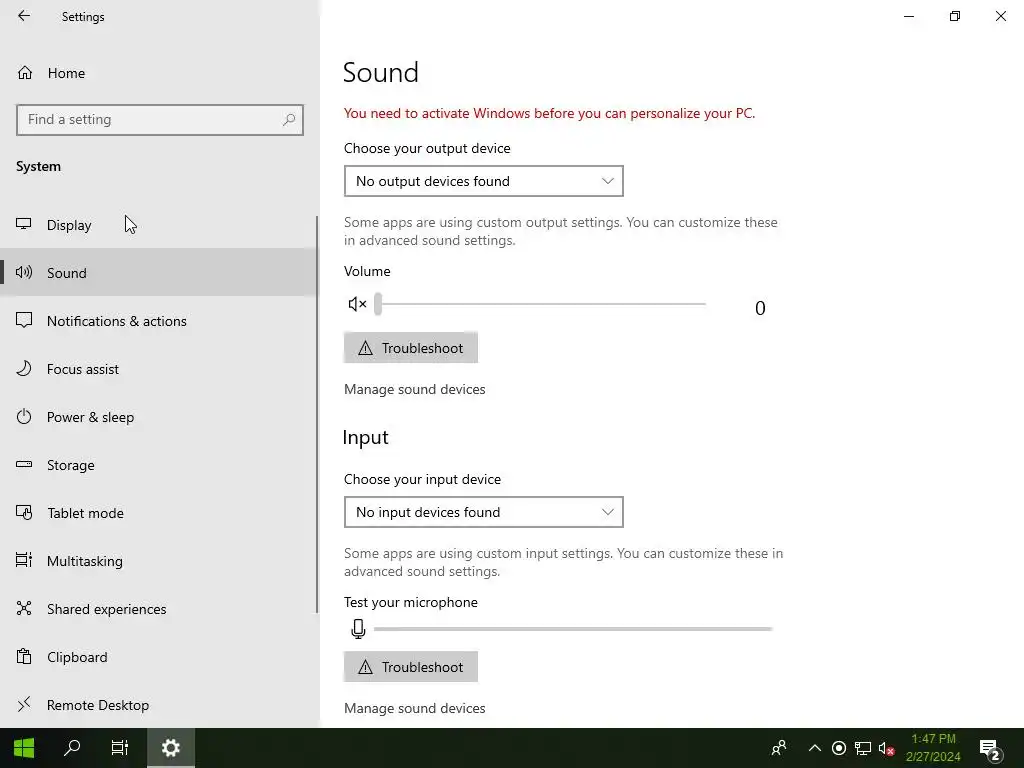Viewport: 1024px width, 768px height.
Task: Click the Tablet mode icon
Action: [24, 513]
